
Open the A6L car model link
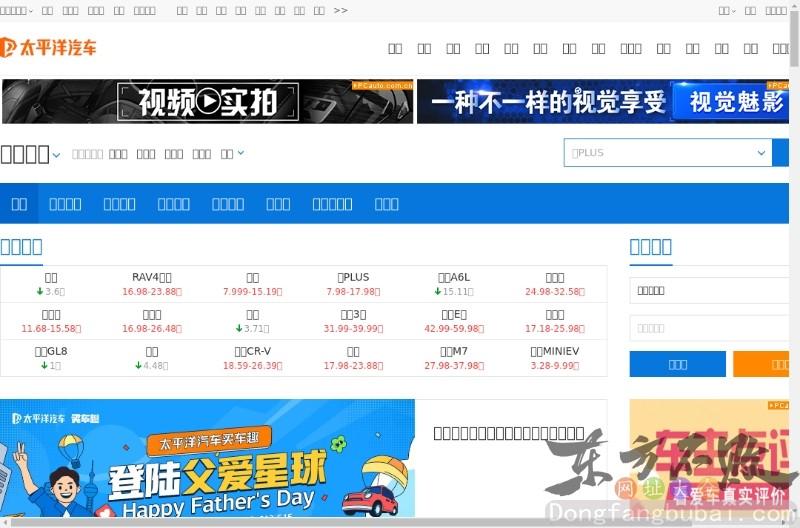[x=454, y=277]
